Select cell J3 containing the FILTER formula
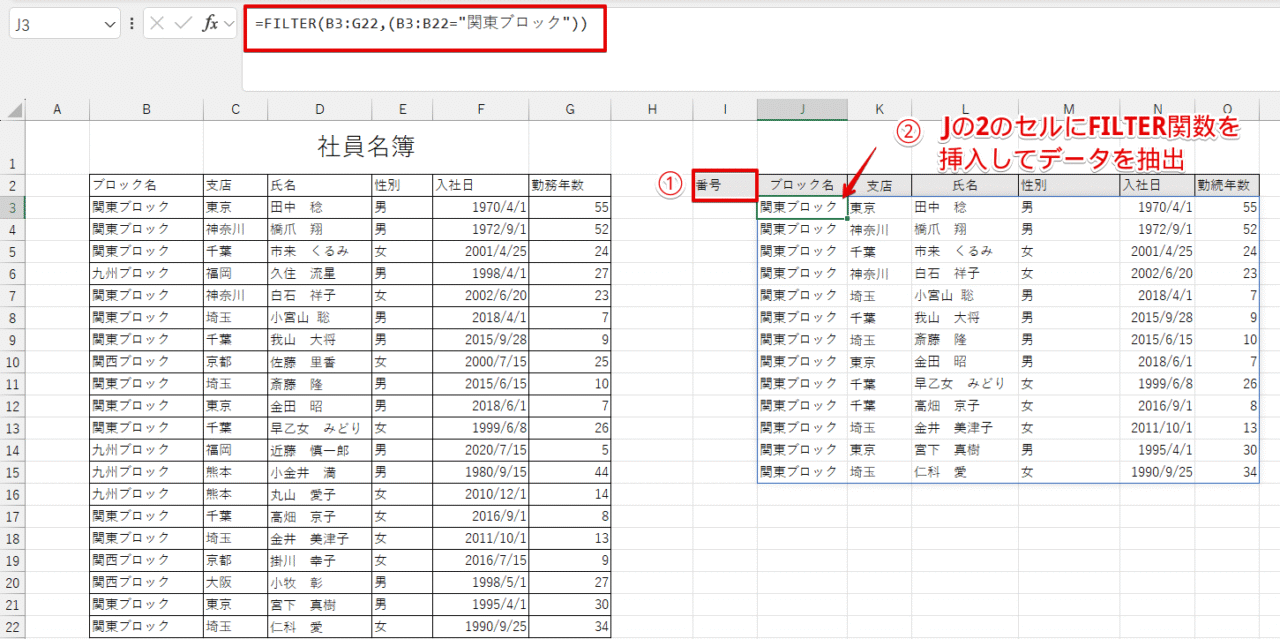Image resolution: width=1280 pixels, height=639 pixels. coord(801,207)
